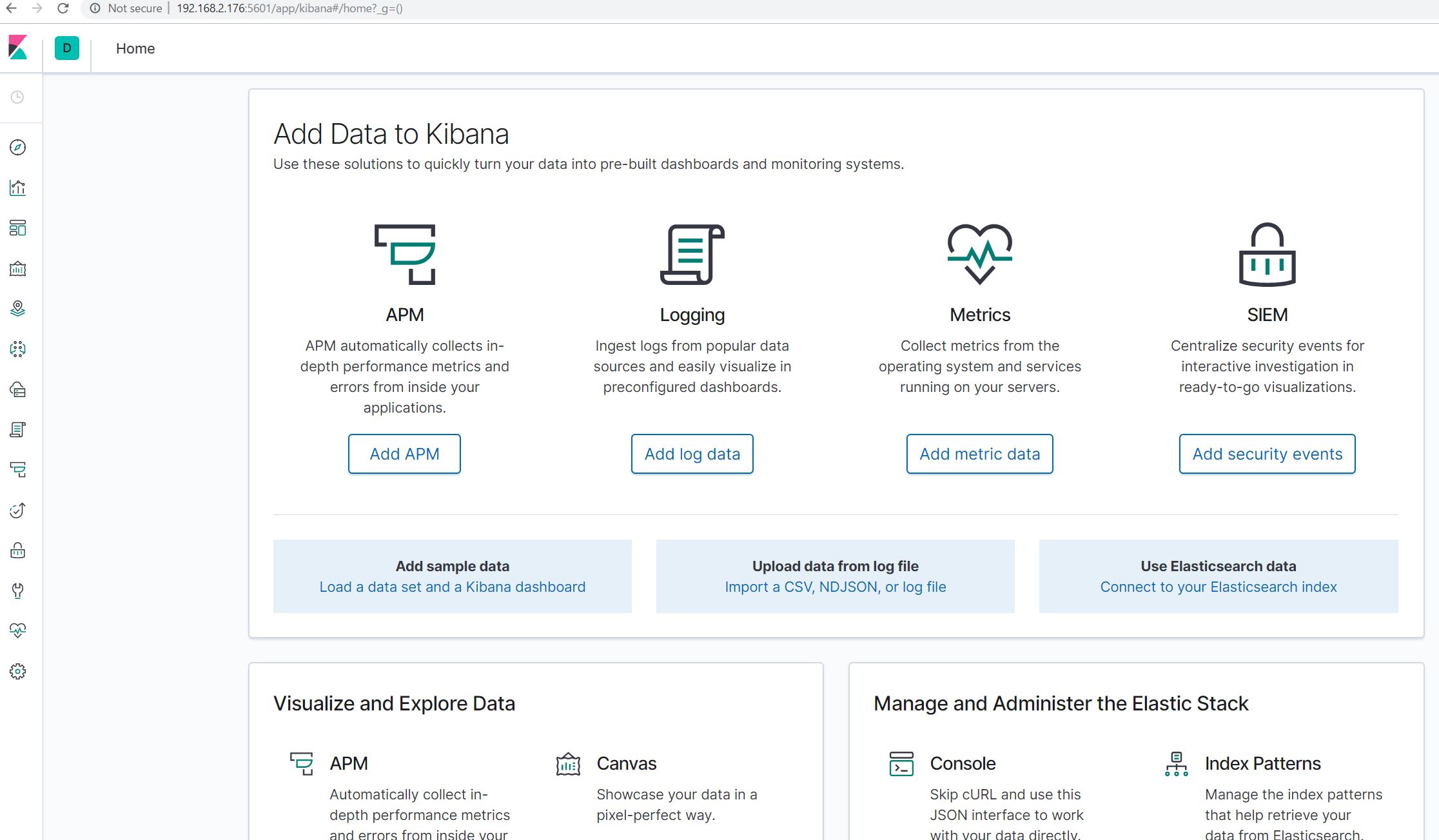Open Dev Tools from the wrench sidebar icon

(18, 591)
